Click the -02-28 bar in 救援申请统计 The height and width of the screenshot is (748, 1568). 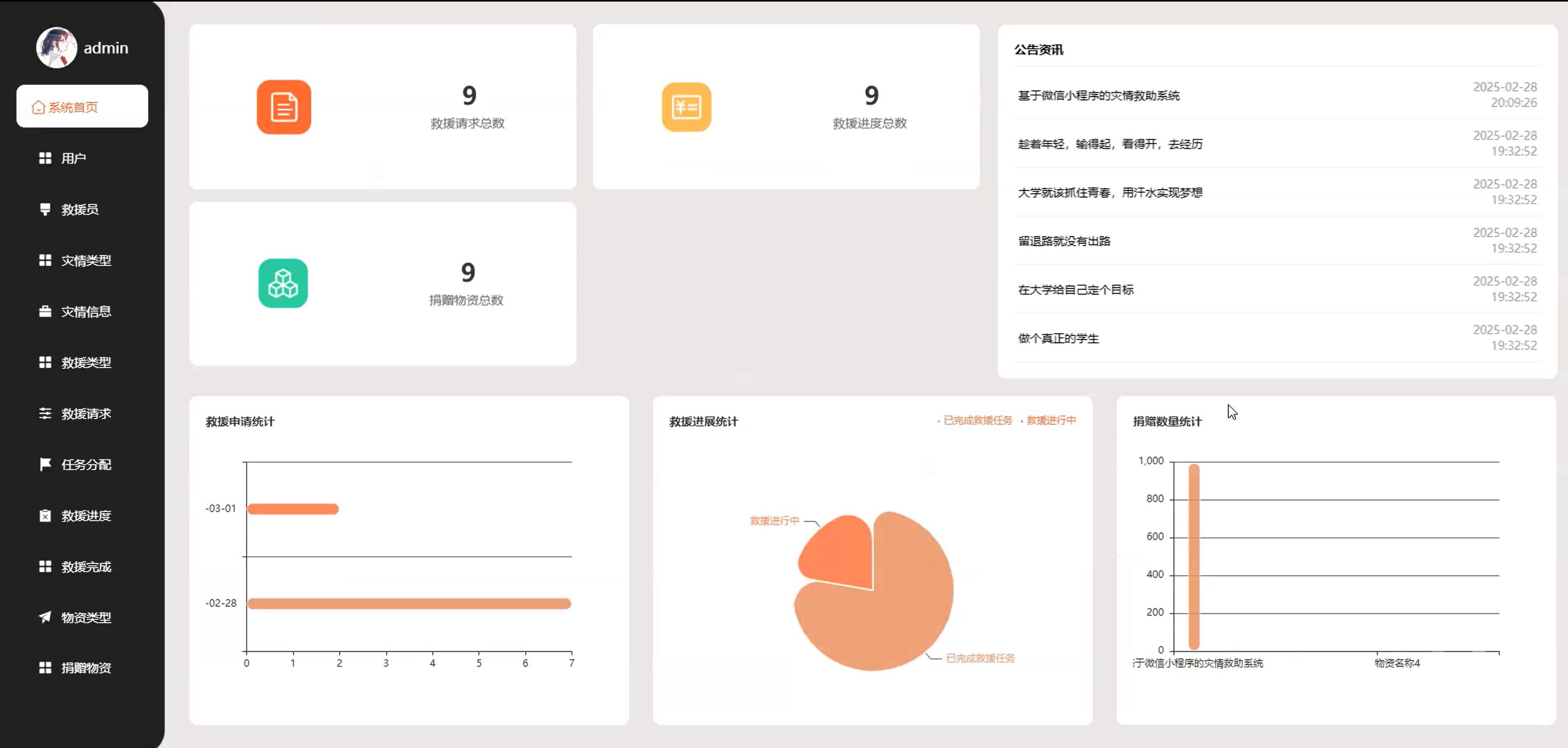[409, 604]
